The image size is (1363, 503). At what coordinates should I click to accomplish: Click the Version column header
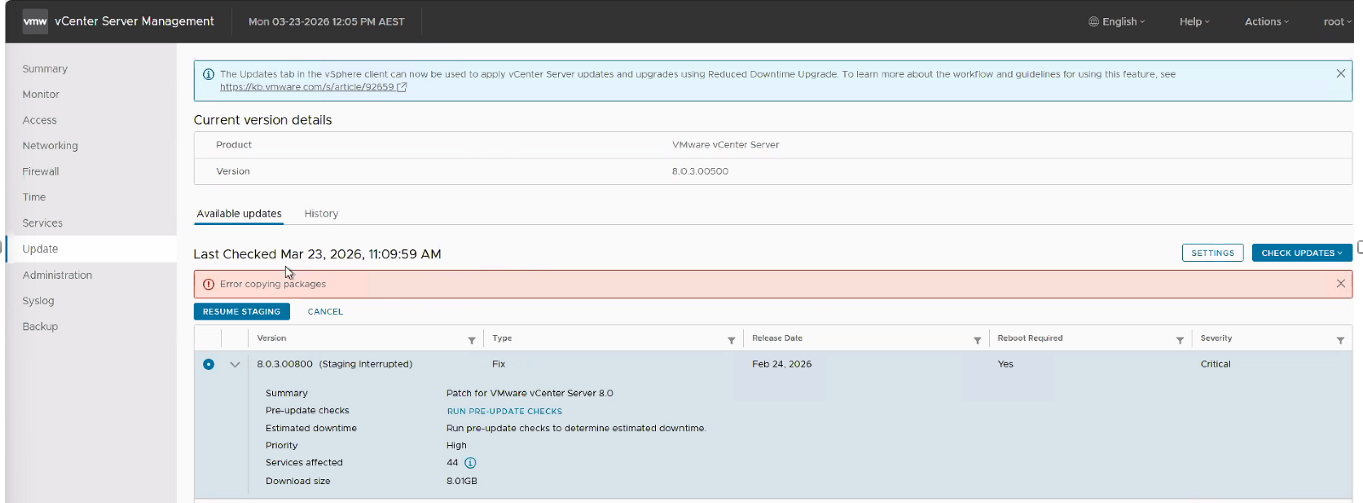(272, 338)
